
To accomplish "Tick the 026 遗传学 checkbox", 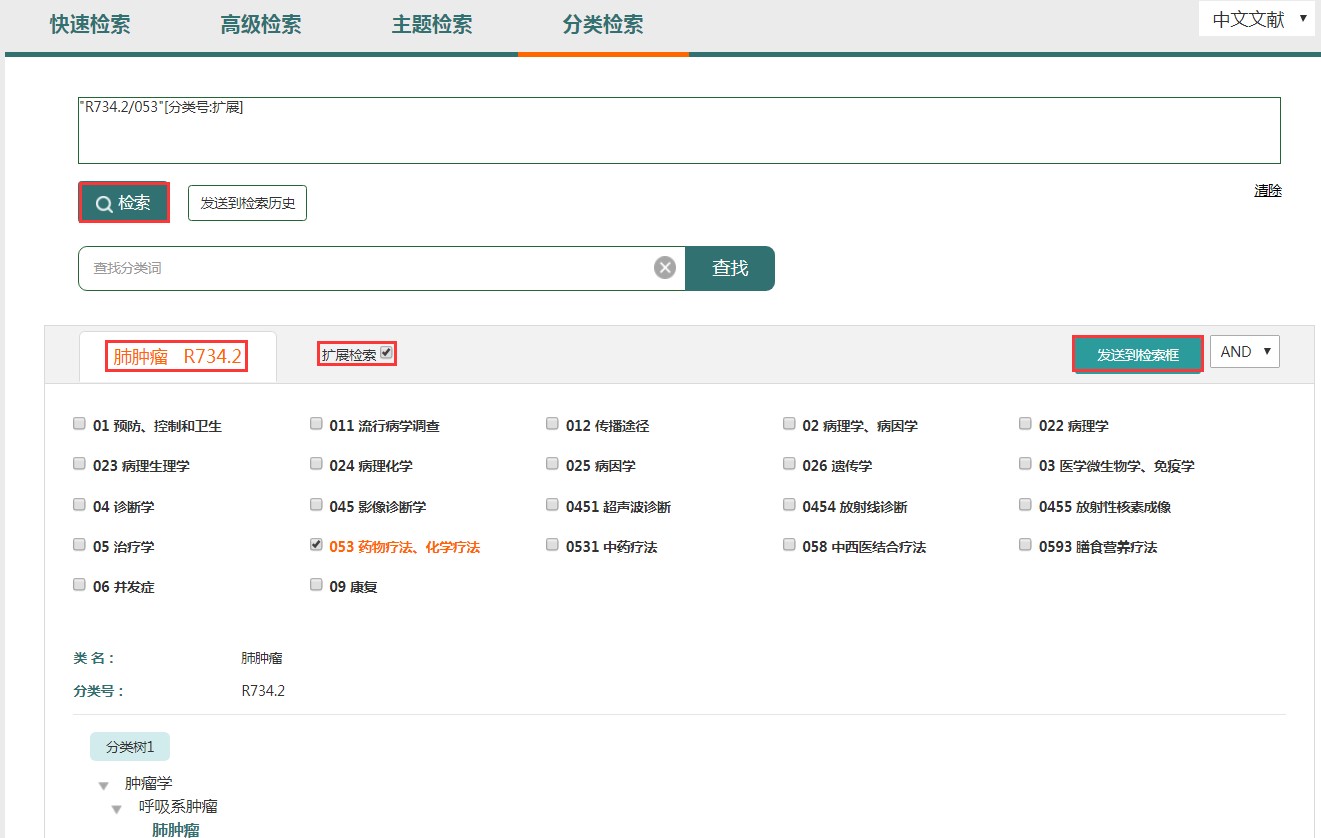I will point(789,464).
